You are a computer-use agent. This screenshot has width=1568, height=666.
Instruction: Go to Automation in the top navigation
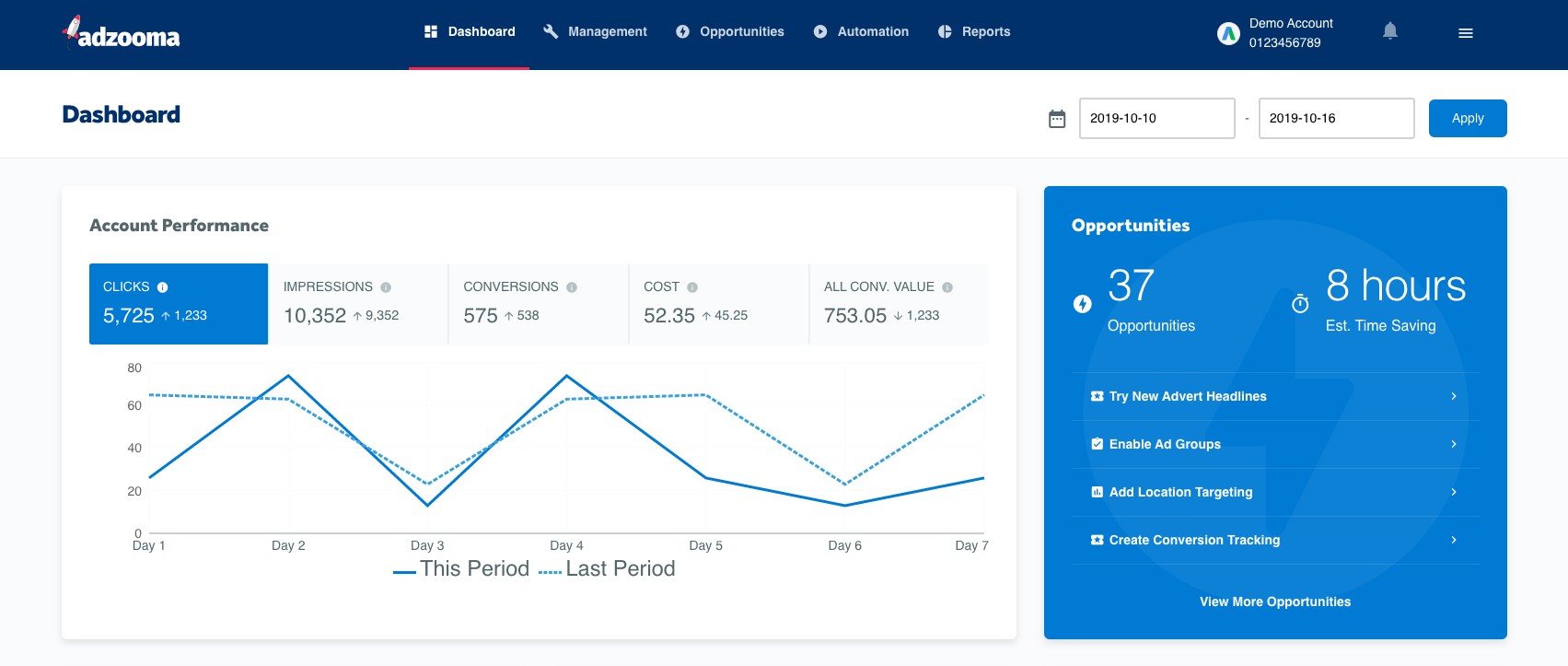click(x=861, y=33)
